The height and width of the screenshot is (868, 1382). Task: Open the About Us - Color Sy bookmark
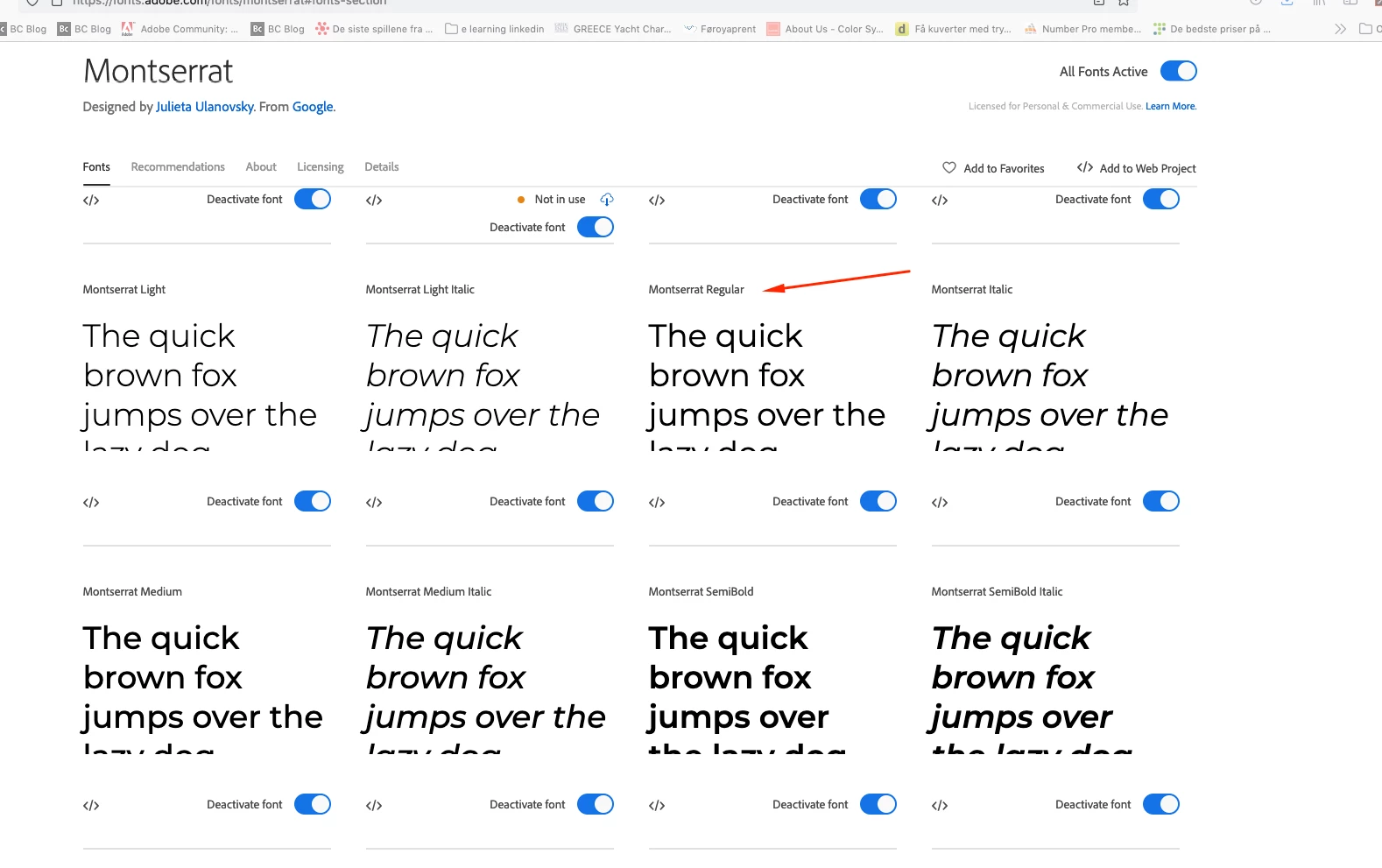825,29
